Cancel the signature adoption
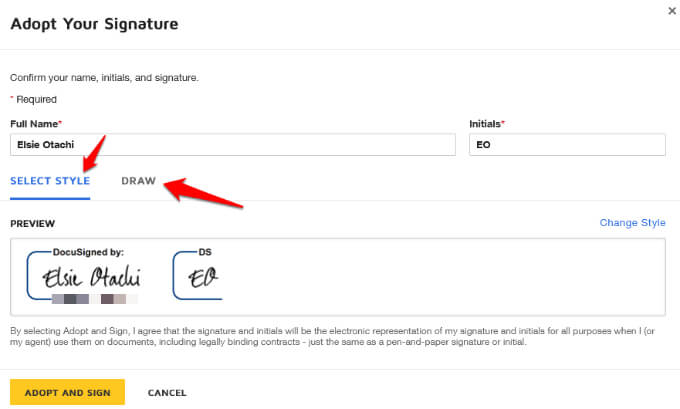Screen dimensions: 680x409 (x=167, y=393)
